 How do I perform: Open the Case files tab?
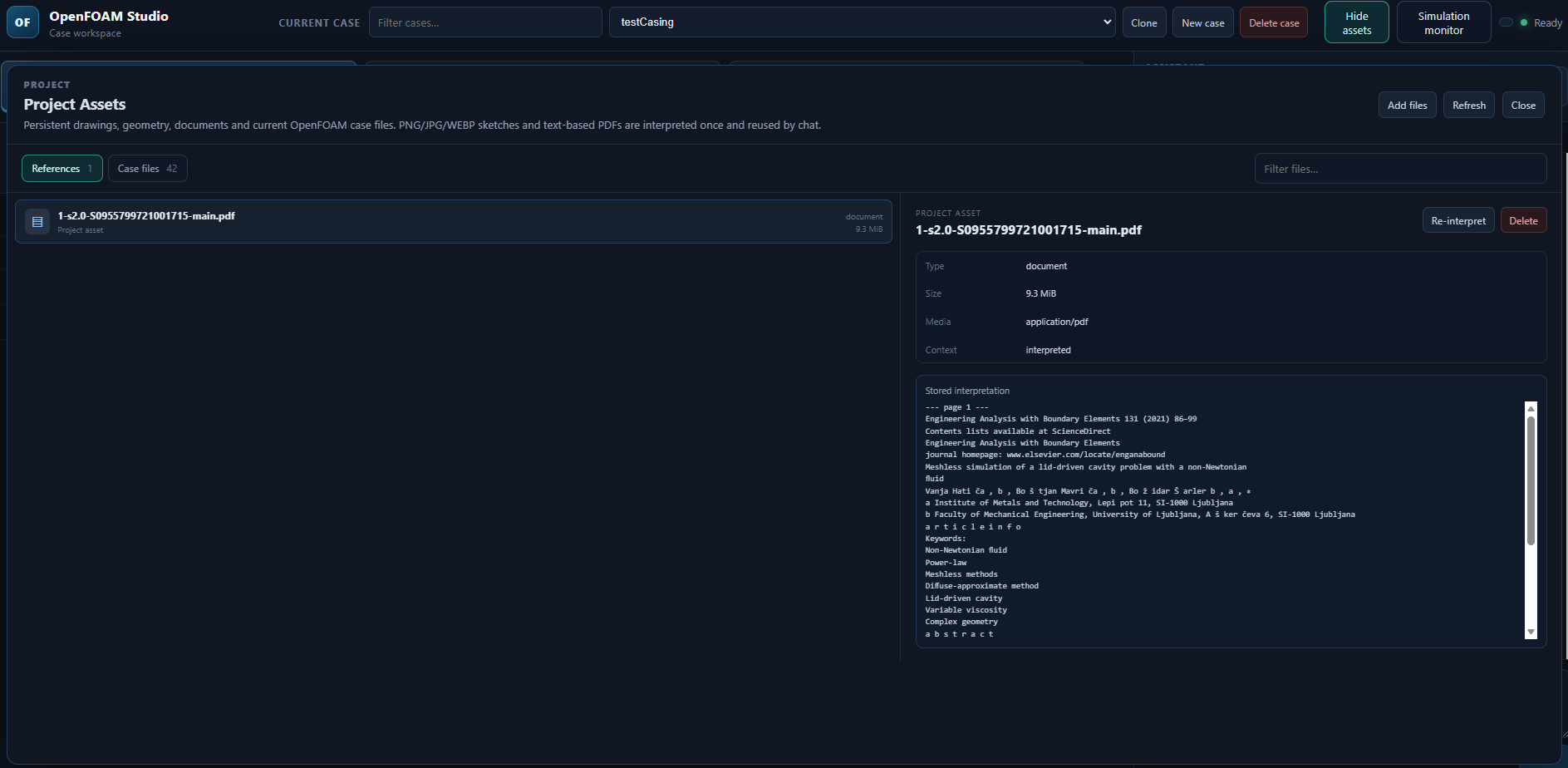(x=147, y=169)
